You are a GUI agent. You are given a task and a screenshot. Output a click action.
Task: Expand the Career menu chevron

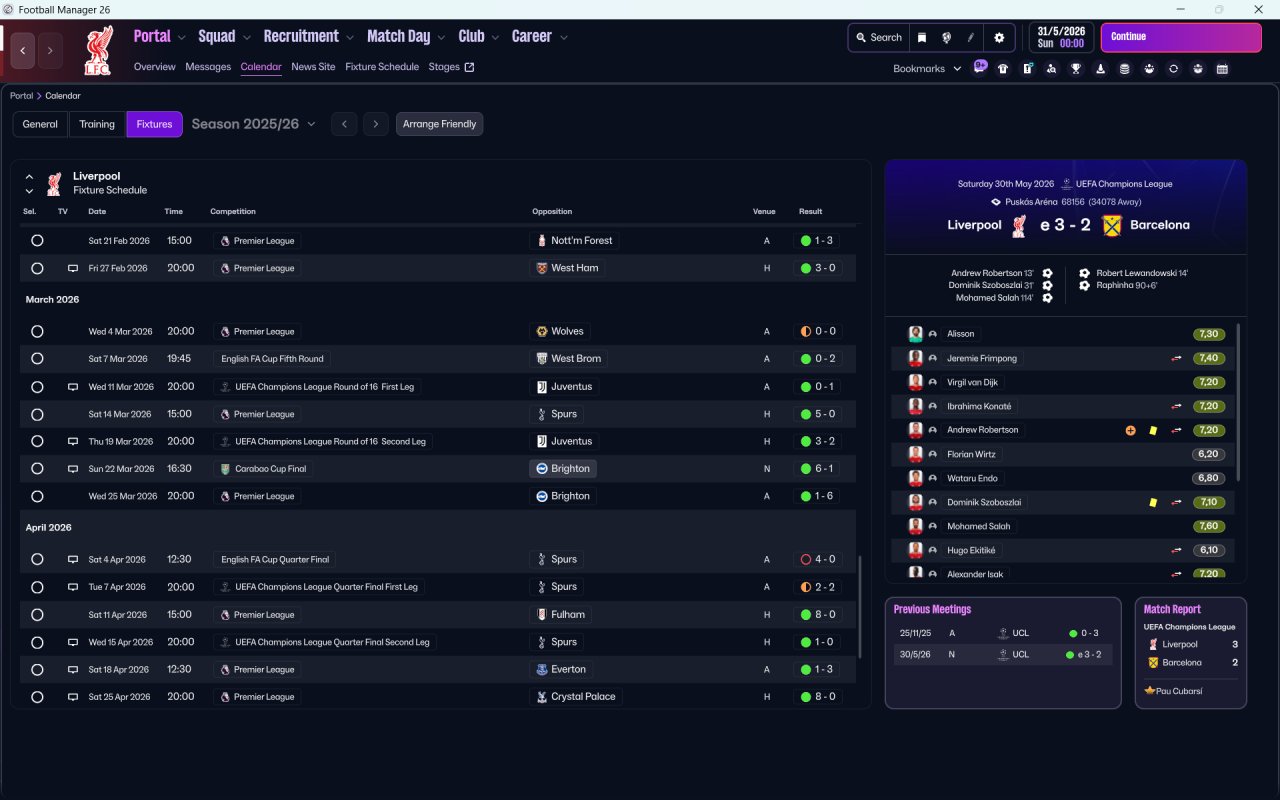click(x=564, y=37)
